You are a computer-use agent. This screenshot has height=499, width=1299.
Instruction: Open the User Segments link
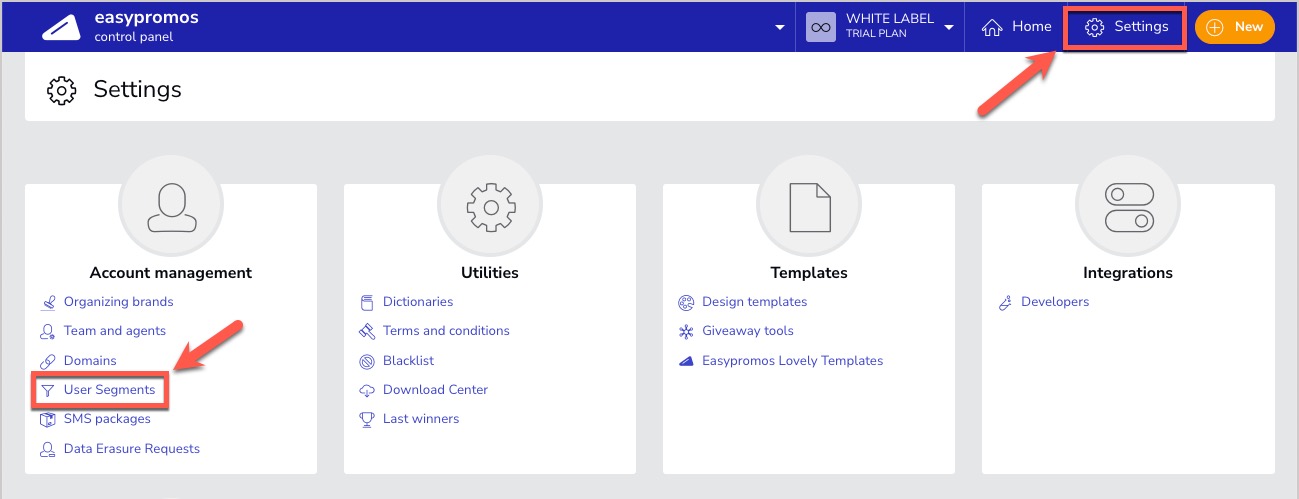click(110, 390)
